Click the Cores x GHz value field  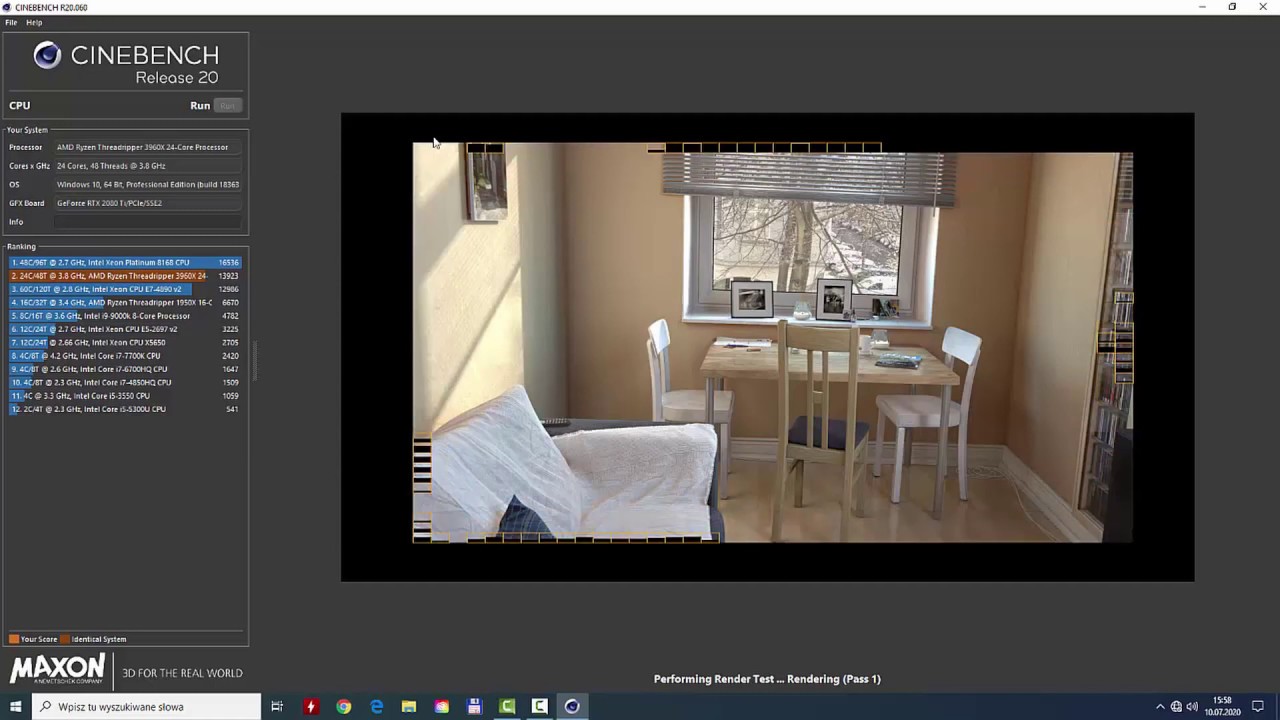click(x=148, y=166)
